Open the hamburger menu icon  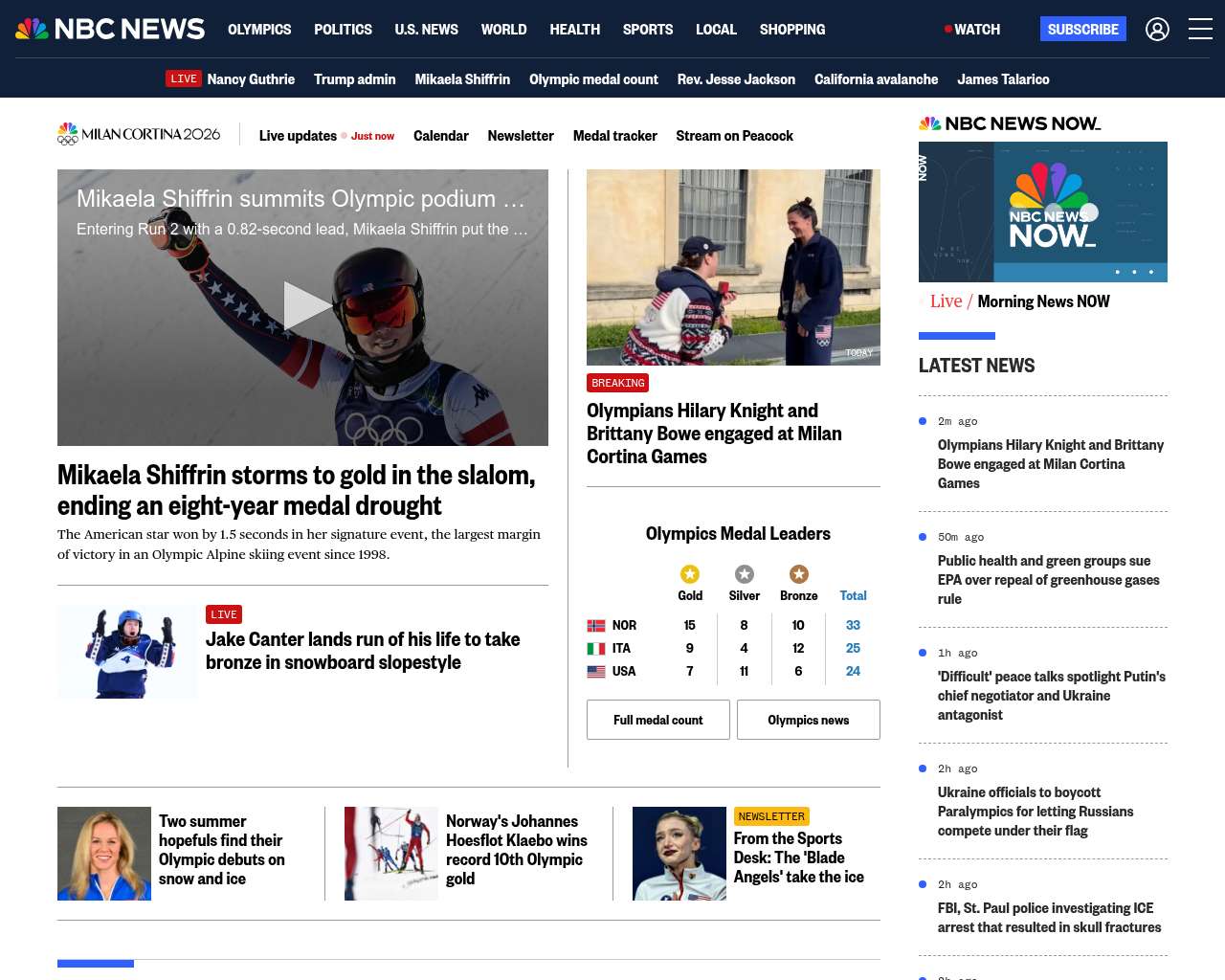tap(1200, 30)
